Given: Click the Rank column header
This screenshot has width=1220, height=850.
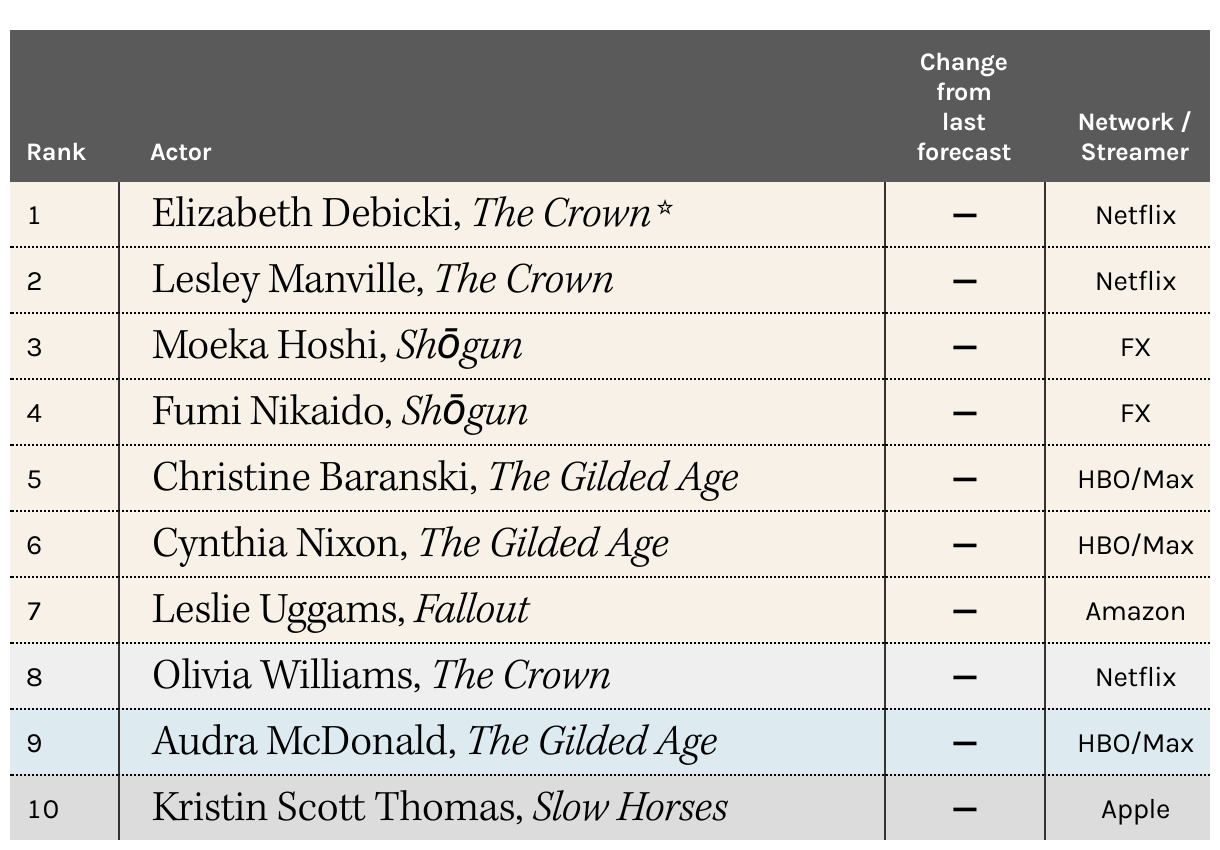Looking at the screenshot, I should (x=56, y=152).
